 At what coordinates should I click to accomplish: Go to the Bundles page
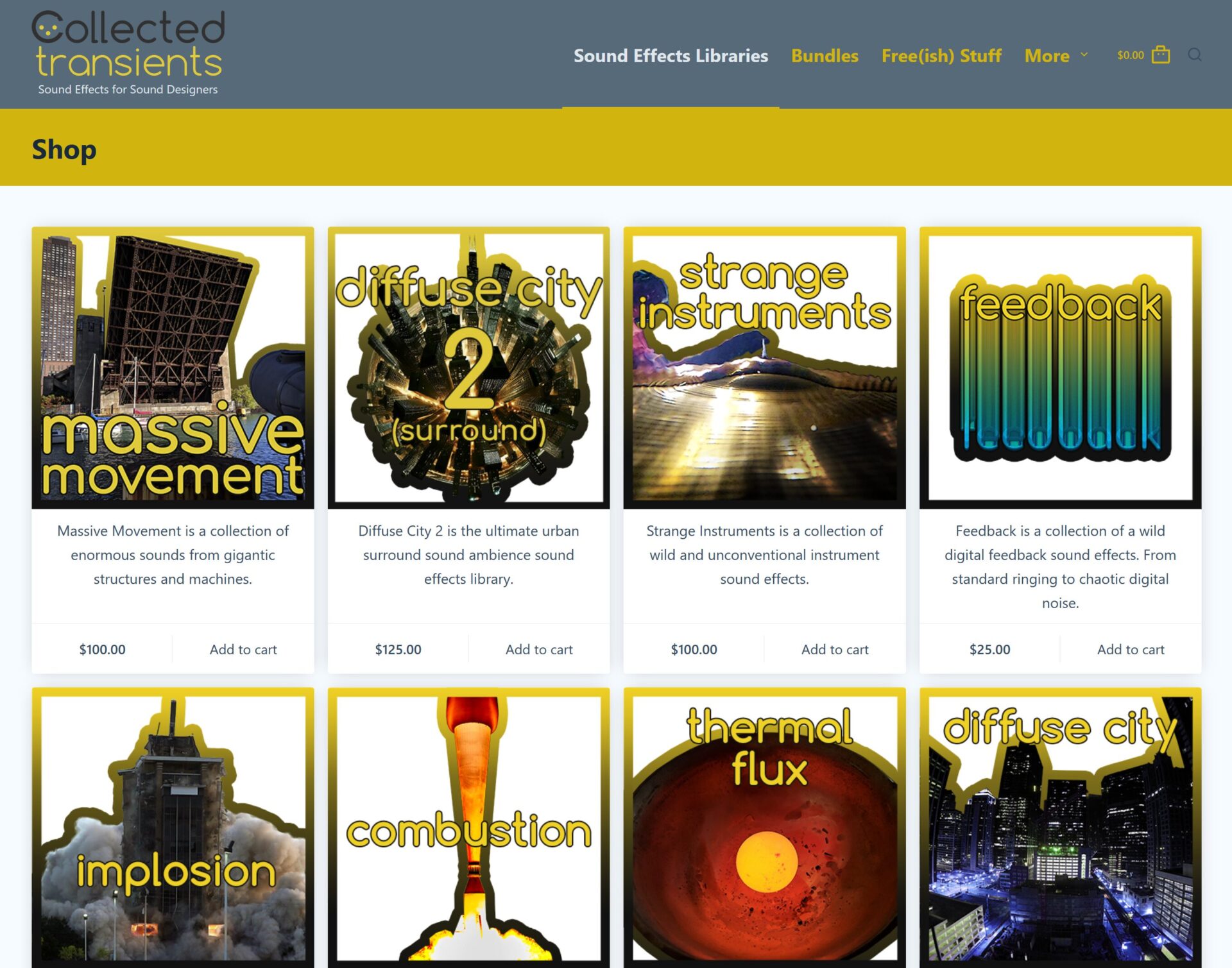(x=825, y=56)
